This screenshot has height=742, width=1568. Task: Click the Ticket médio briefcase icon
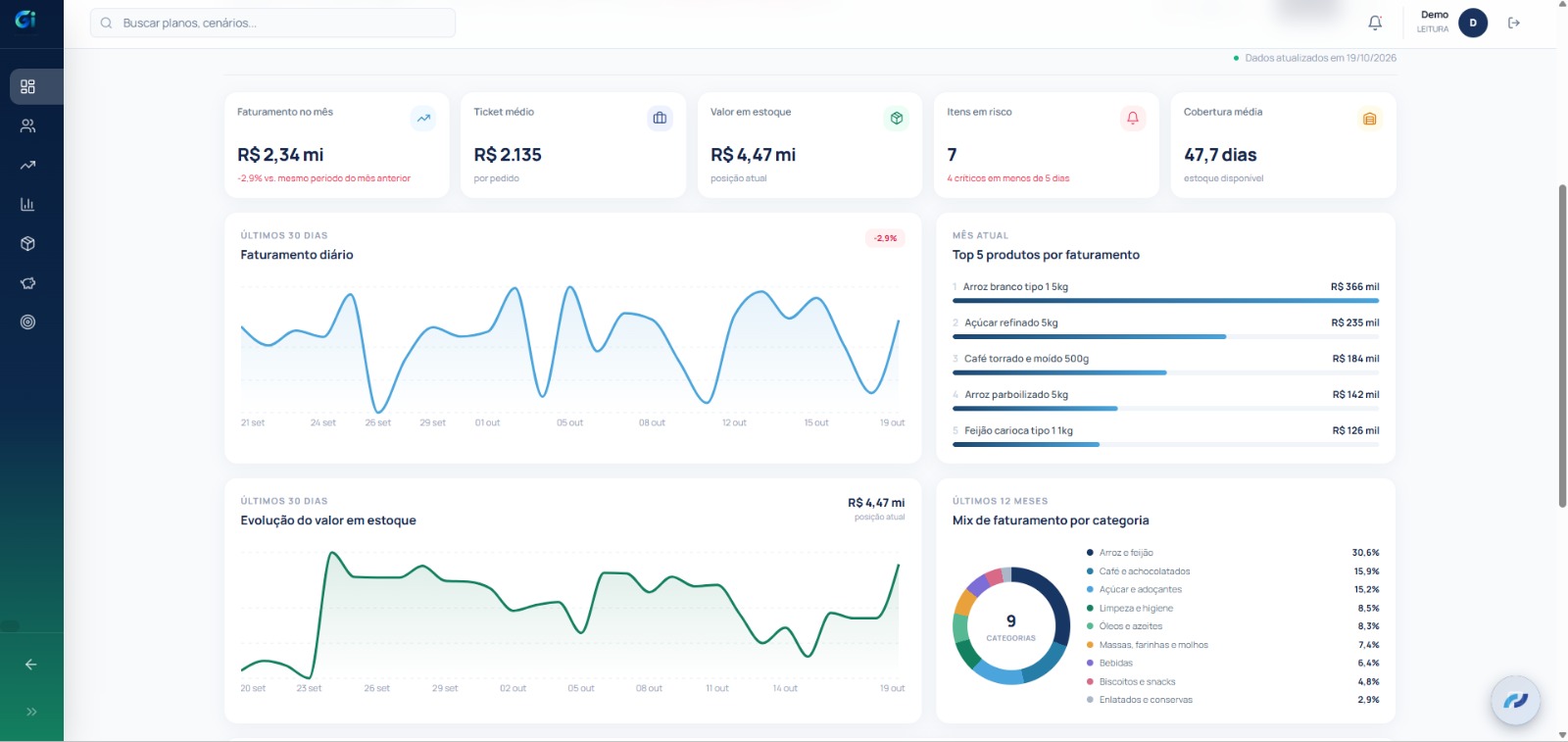click(660, 119)
